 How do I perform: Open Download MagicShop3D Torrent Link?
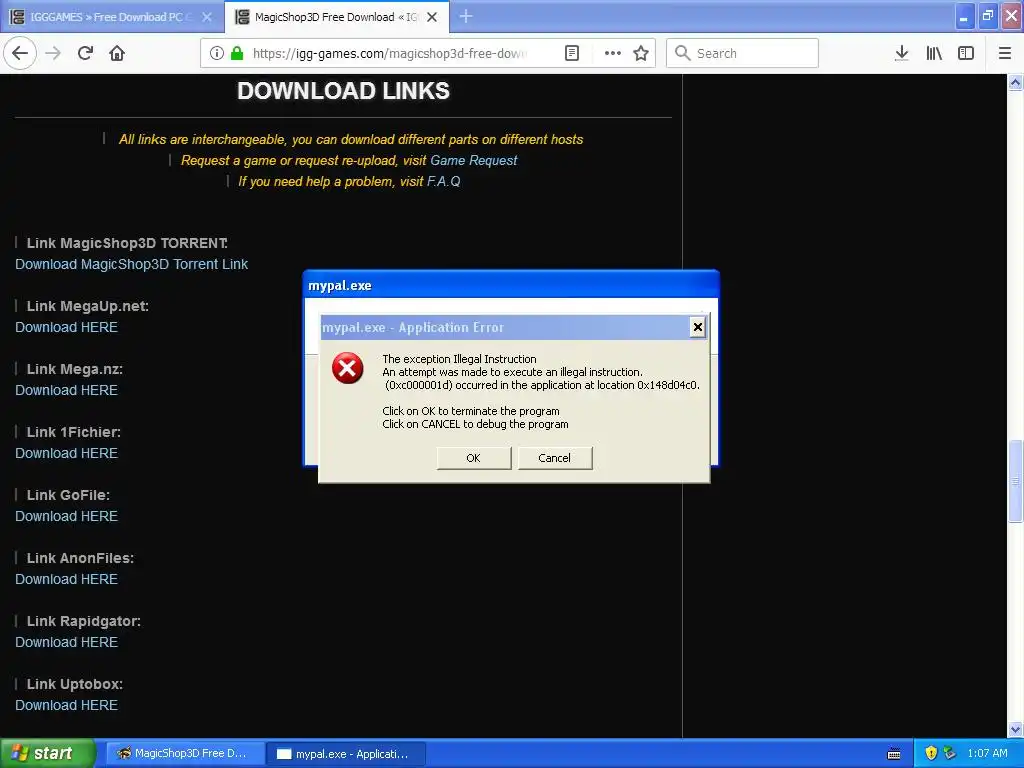(131, 264)
